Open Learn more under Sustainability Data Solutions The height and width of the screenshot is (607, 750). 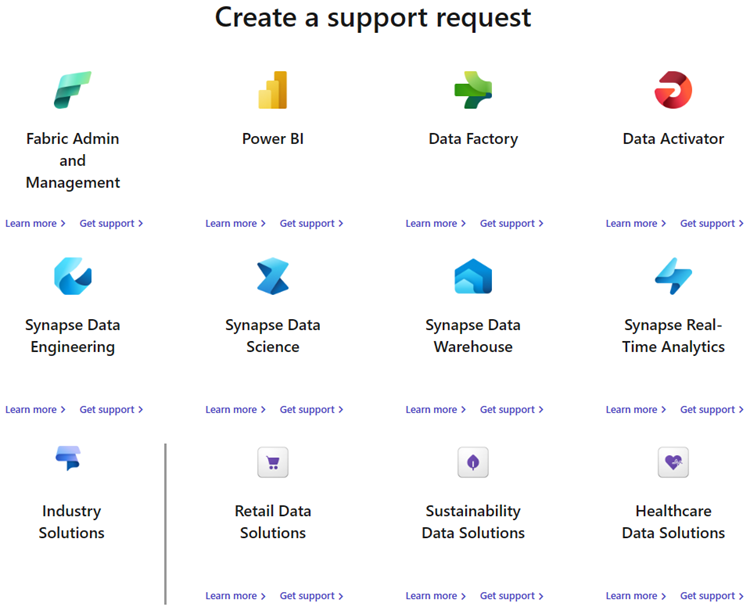tap(435, 596)
